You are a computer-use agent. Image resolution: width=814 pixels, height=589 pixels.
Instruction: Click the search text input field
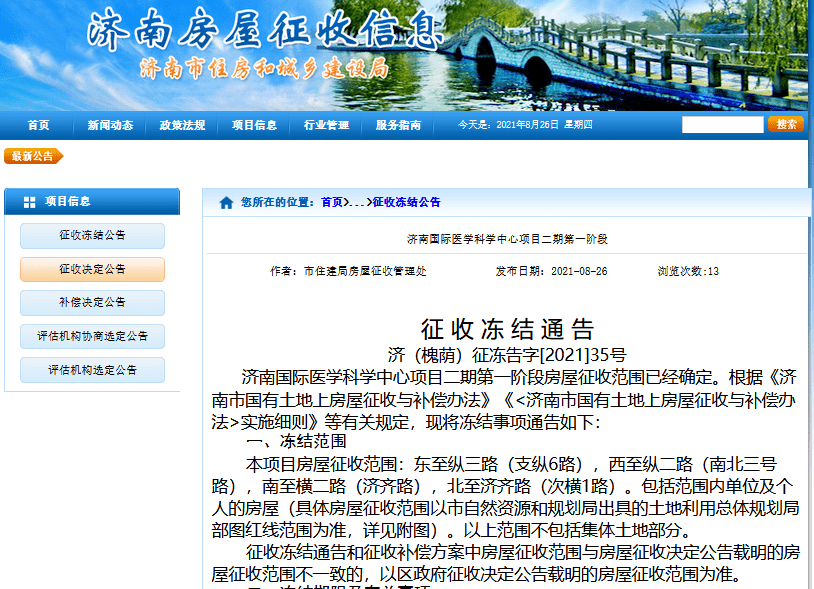(x=722, y=125)
